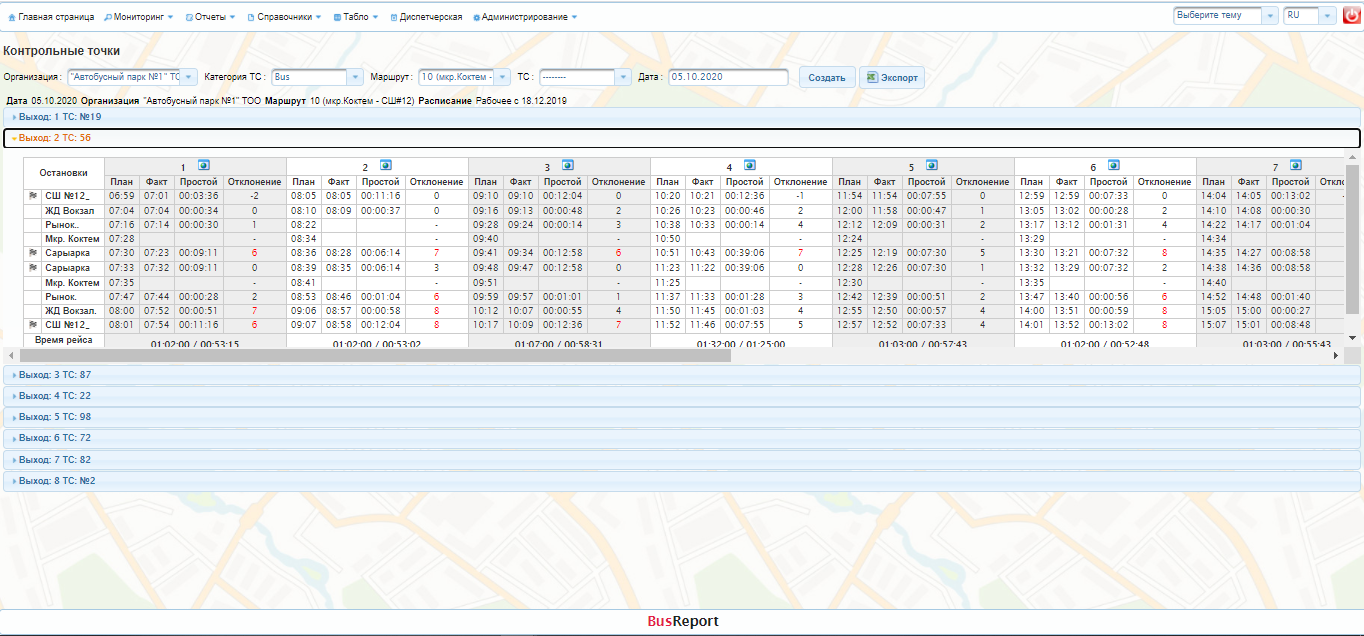This screenshot has width=1364, height=636.
Task: Expand the Выход: 1 ТС: №19 section
Action: pos(681,117)
